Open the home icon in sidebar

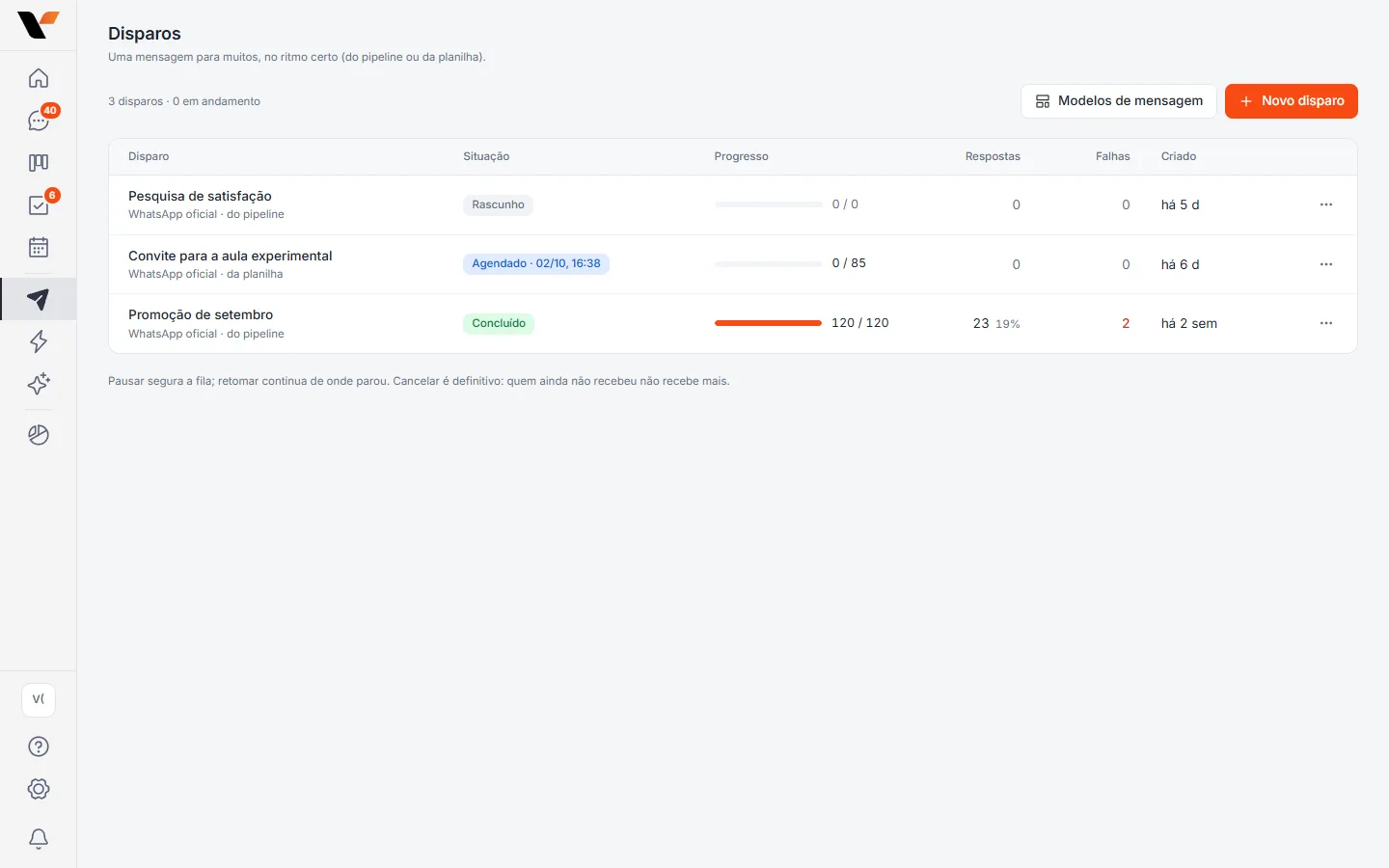click(39, 78)
